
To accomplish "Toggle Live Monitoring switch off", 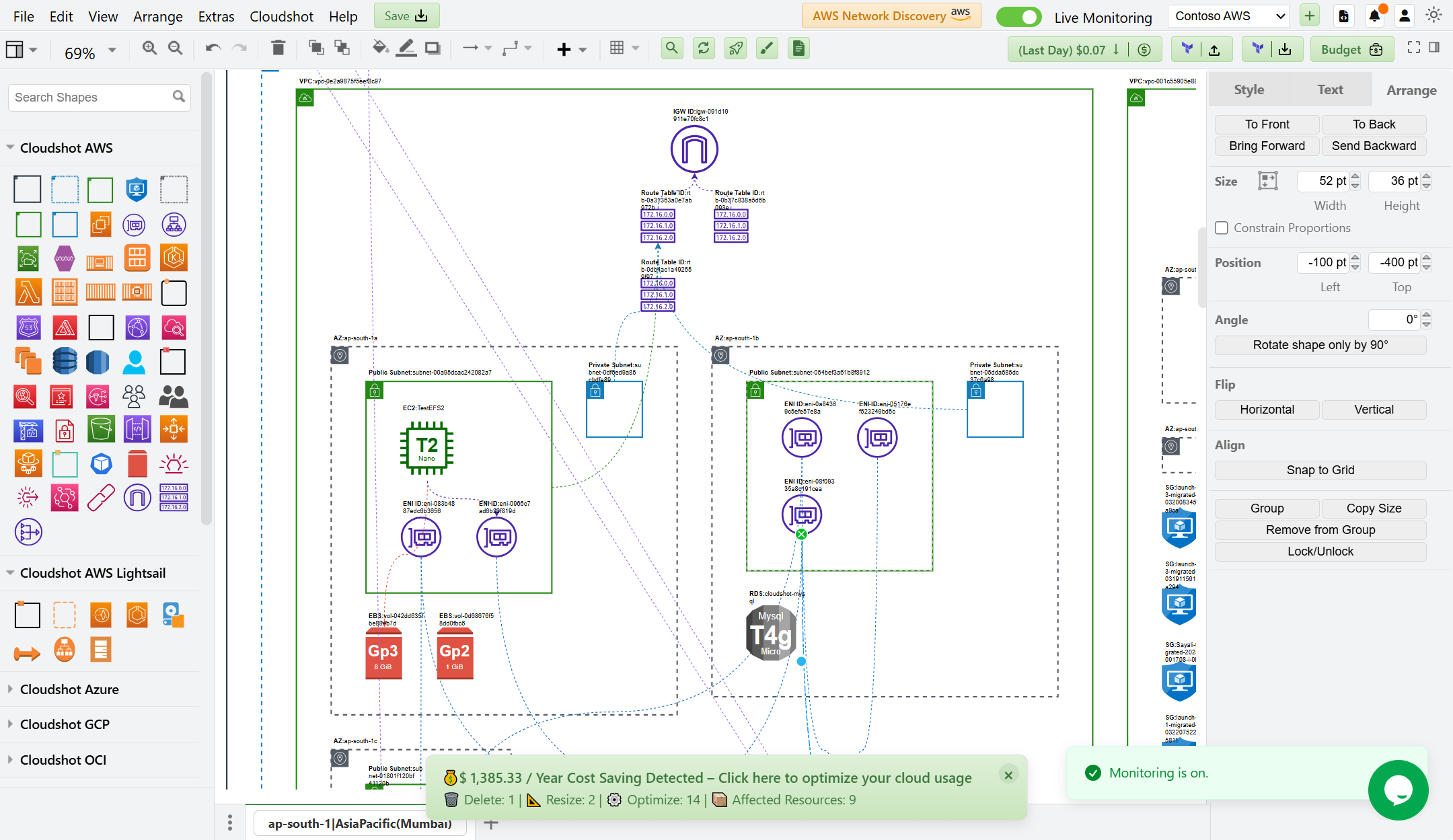I will tap(1018, 17).
